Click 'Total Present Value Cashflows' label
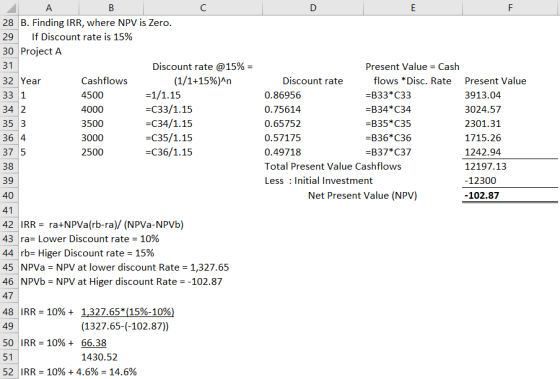Viewport: 560px width, 379px height. 333,166
